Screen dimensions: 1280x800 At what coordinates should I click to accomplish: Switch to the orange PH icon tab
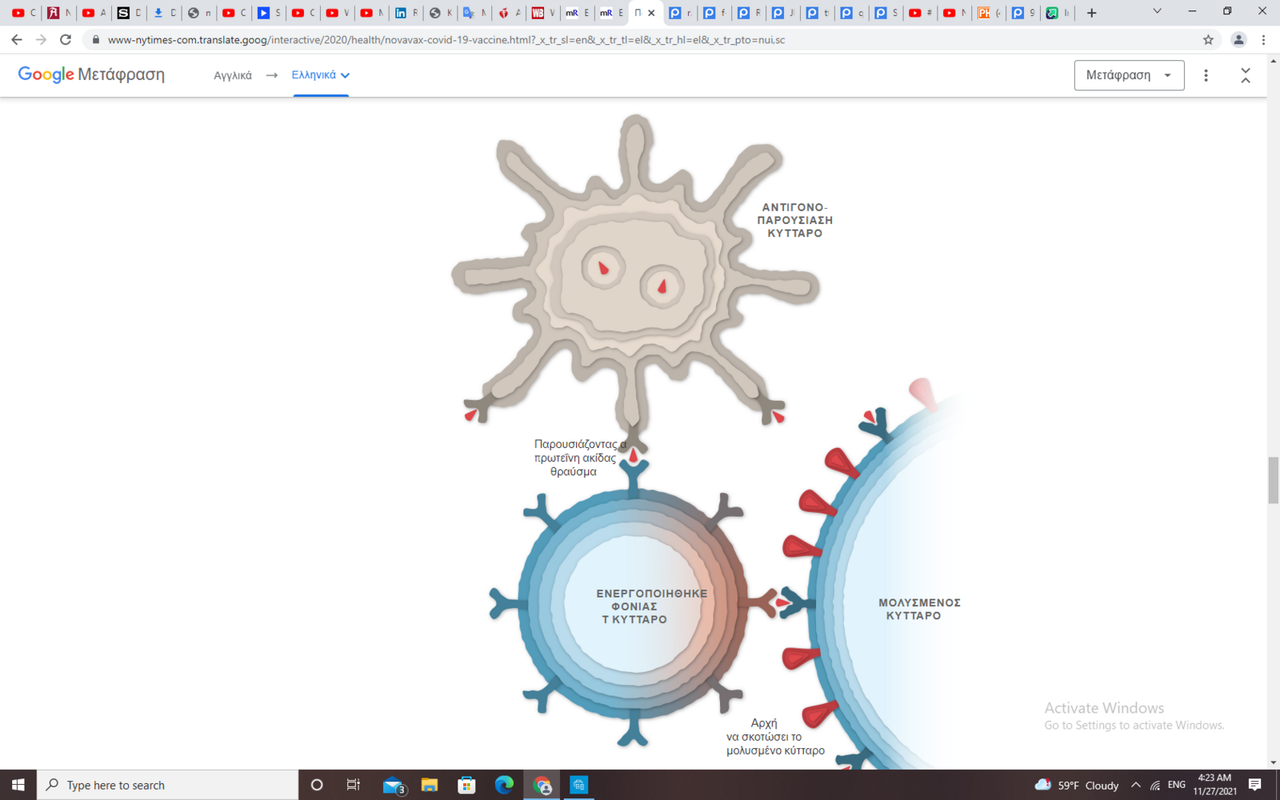pos(989,13)
